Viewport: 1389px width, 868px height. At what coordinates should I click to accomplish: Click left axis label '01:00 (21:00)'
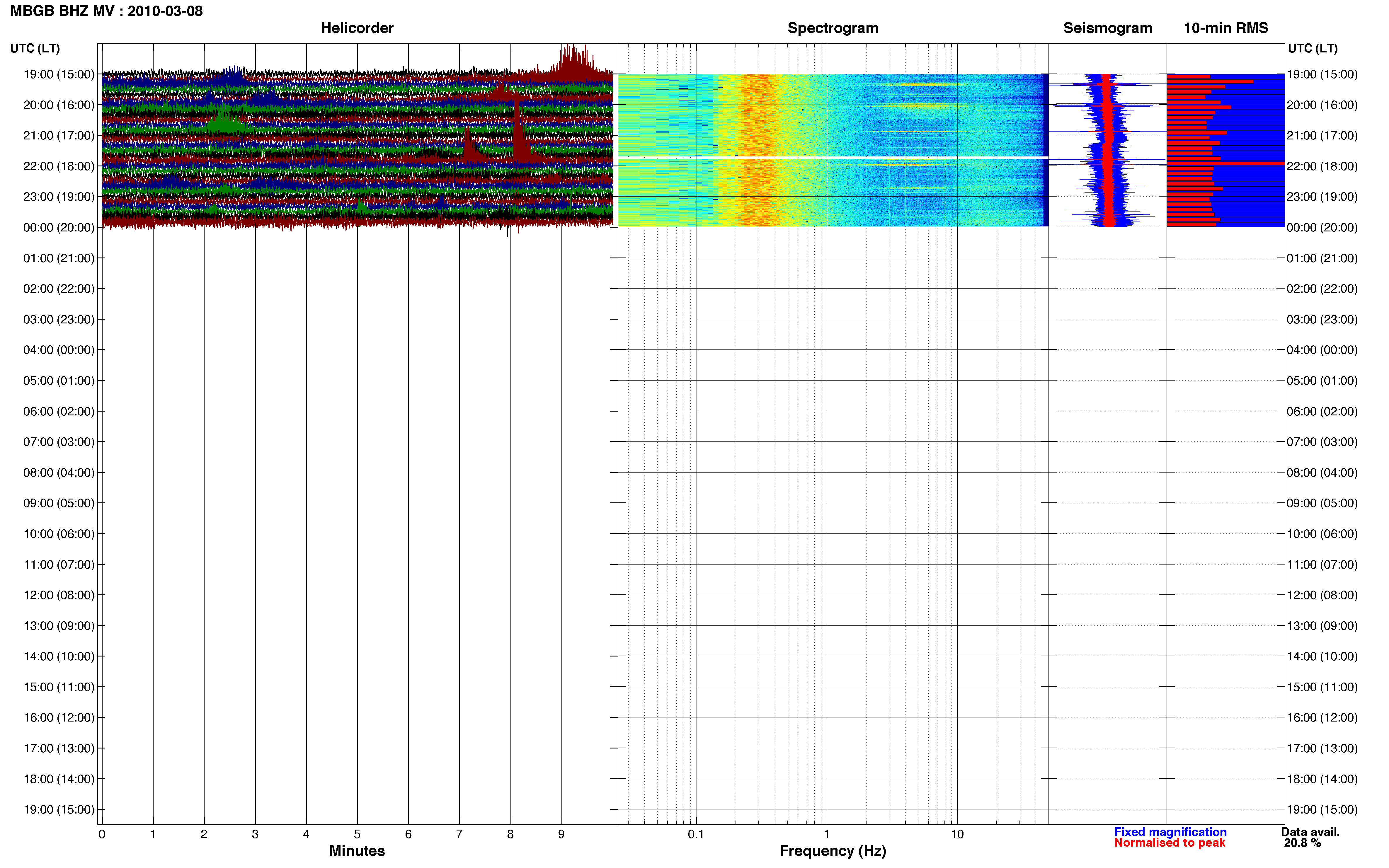[x=59, y=258]
